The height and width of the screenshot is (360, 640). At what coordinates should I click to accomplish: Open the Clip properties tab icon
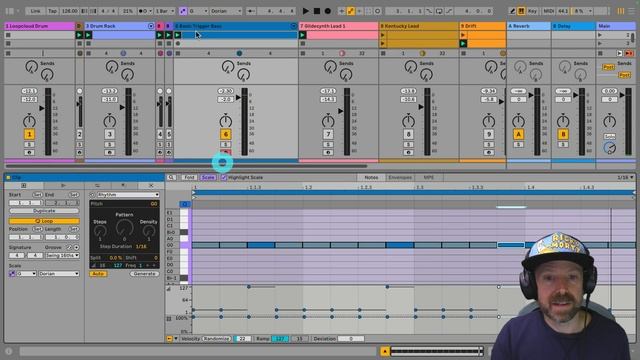24,186
